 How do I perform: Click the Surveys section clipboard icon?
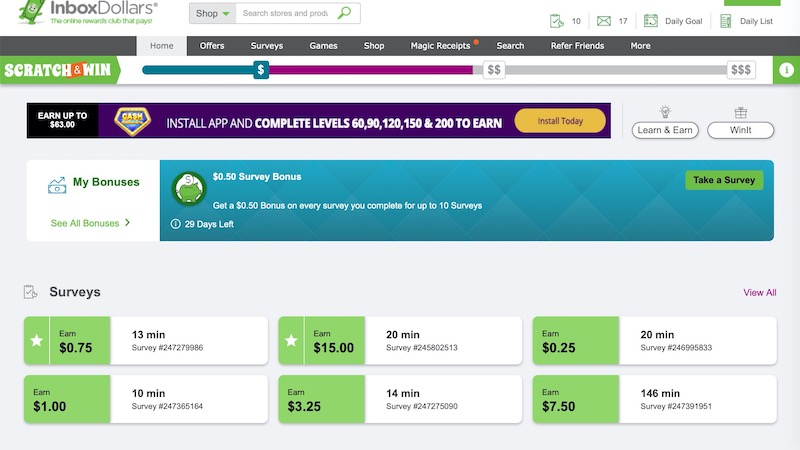point(30,292)
